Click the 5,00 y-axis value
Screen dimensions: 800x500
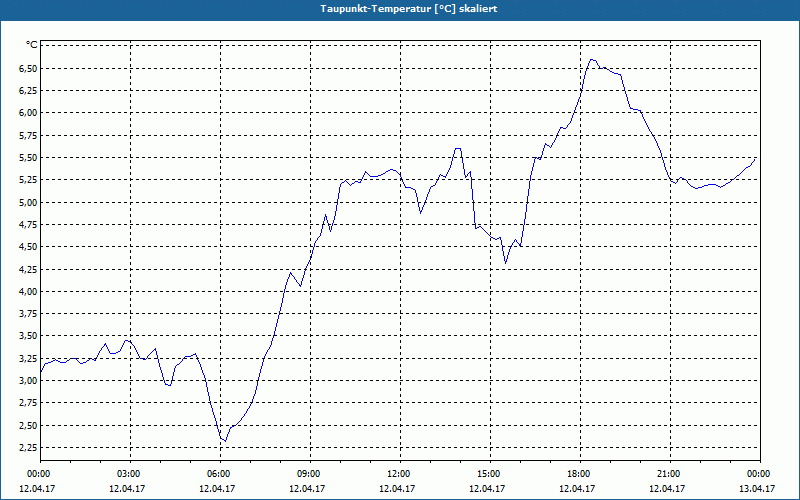click(x=28, y=203)
